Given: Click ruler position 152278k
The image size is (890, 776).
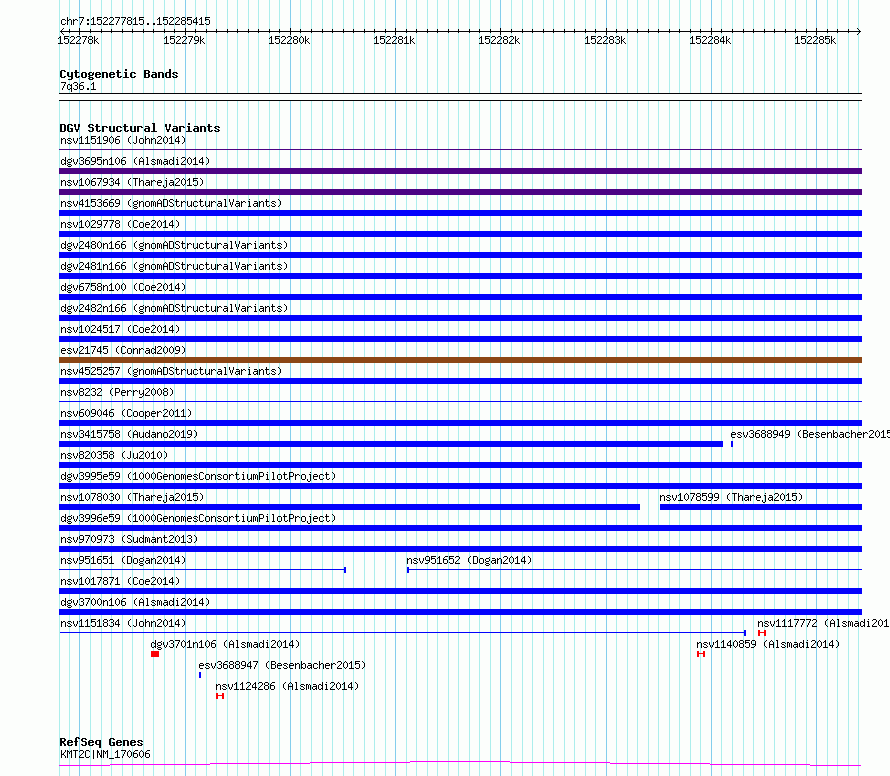Looking at the screenshot, I should pos(78,40).
